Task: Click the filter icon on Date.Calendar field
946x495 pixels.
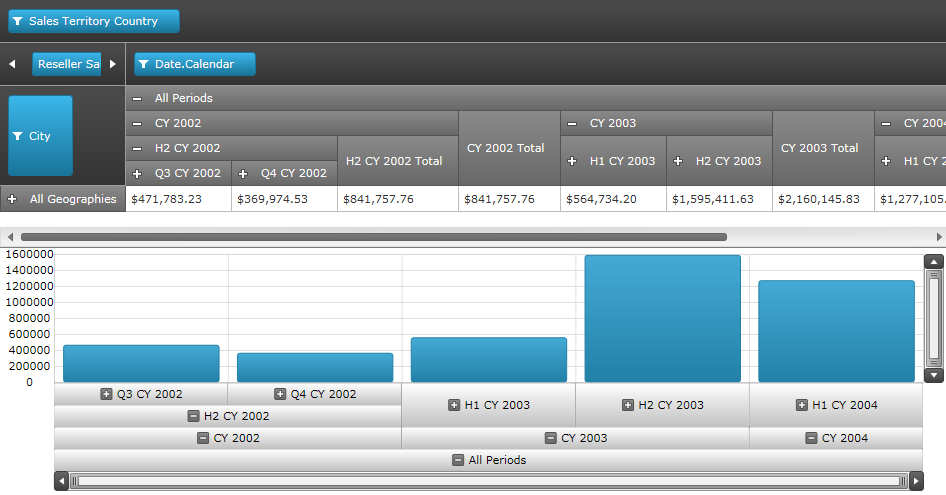Action: coord(144,64)
